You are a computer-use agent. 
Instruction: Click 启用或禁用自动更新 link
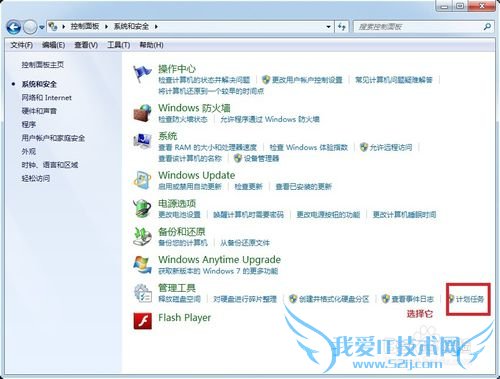coord(190,186)
